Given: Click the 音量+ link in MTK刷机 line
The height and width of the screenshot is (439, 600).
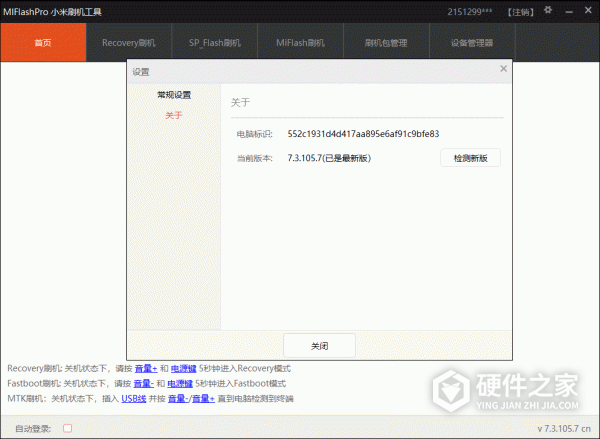Looking at the screenshot, I should (x=203, y=398).
